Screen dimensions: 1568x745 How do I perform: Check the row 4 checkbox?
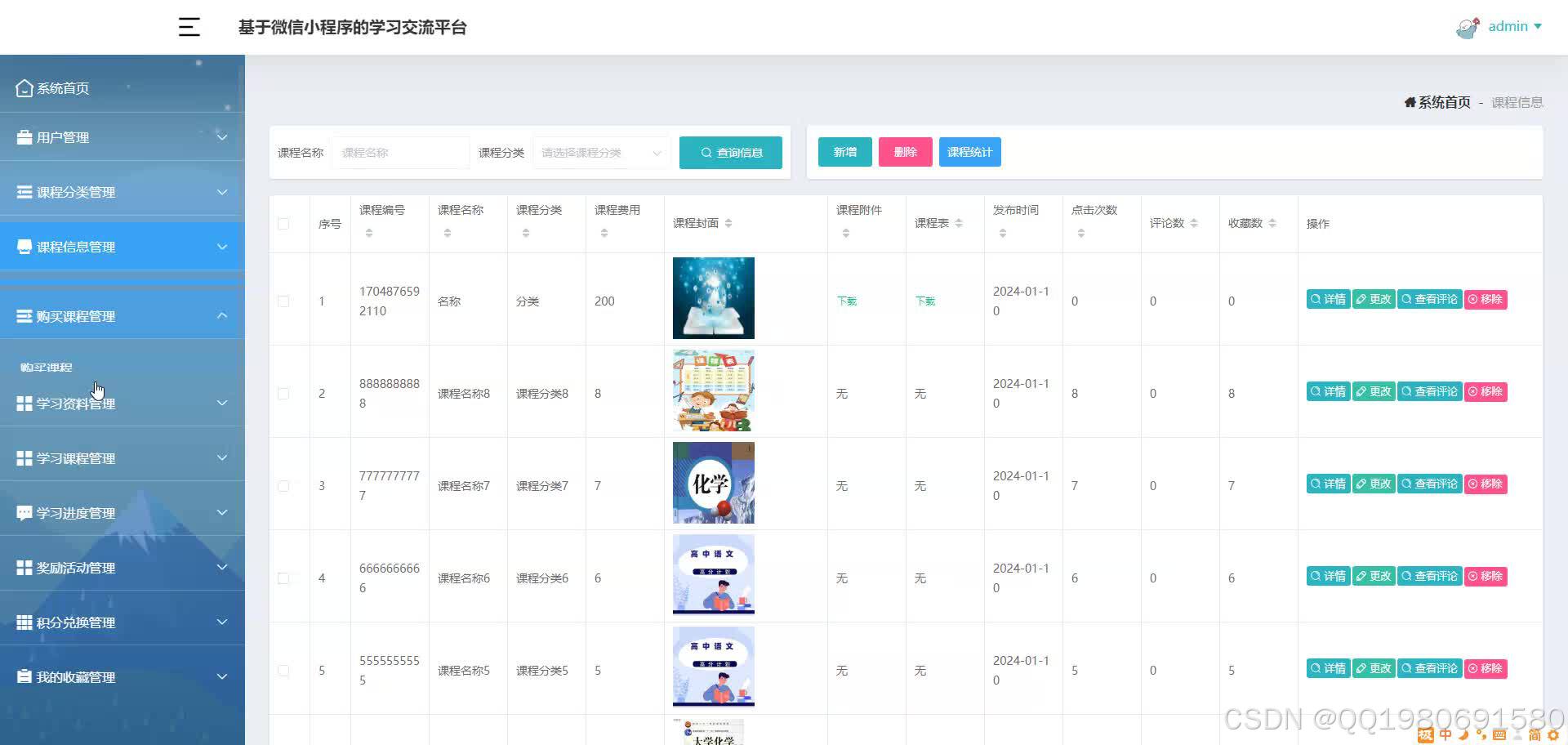[x=283, y=578]
